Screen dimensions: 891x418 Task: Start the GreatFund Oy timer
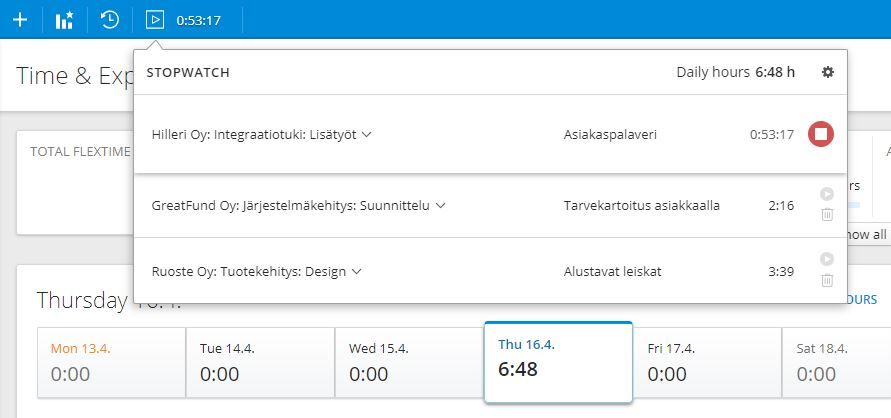pyautogui.click(x=826, y=195)
